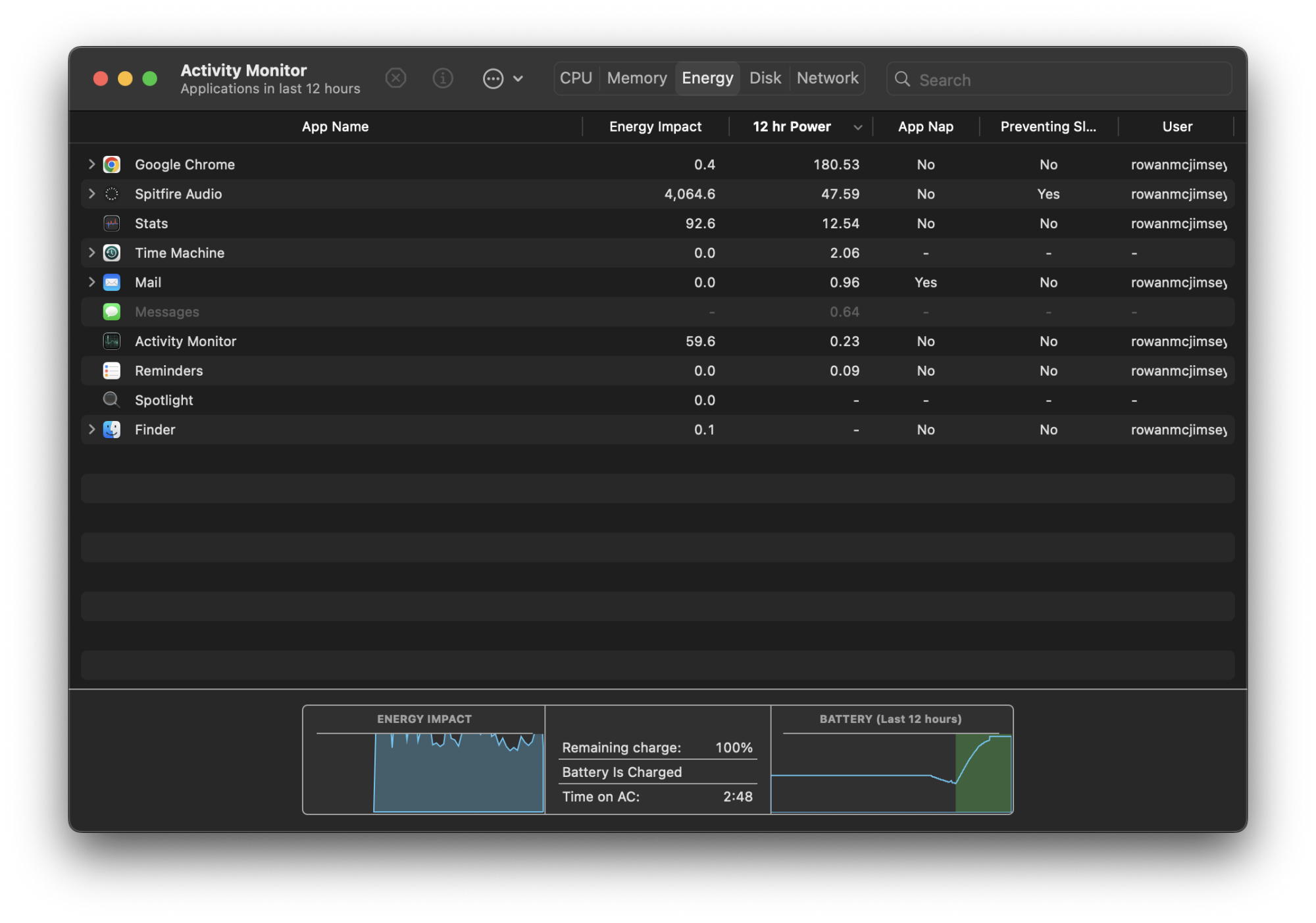This screenshot has width=1316, height=923.
Task: Switch to the Memory tab
Action: [636, 78]
